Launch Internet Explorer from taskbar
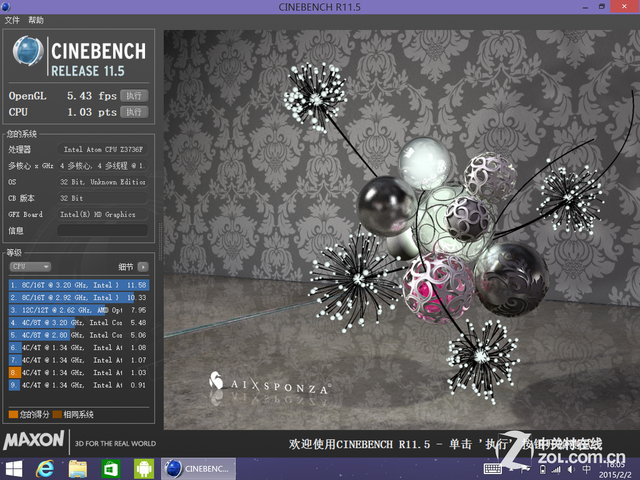640x480 pixels. (45, 469)
